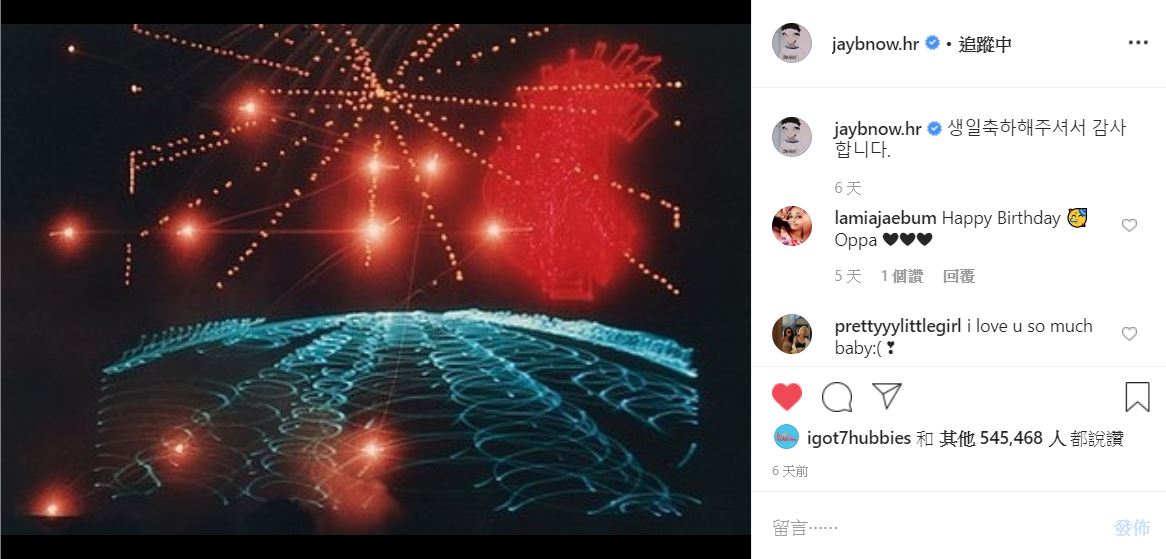Open jaybnow.hr profile picture in header

(791, 43)
